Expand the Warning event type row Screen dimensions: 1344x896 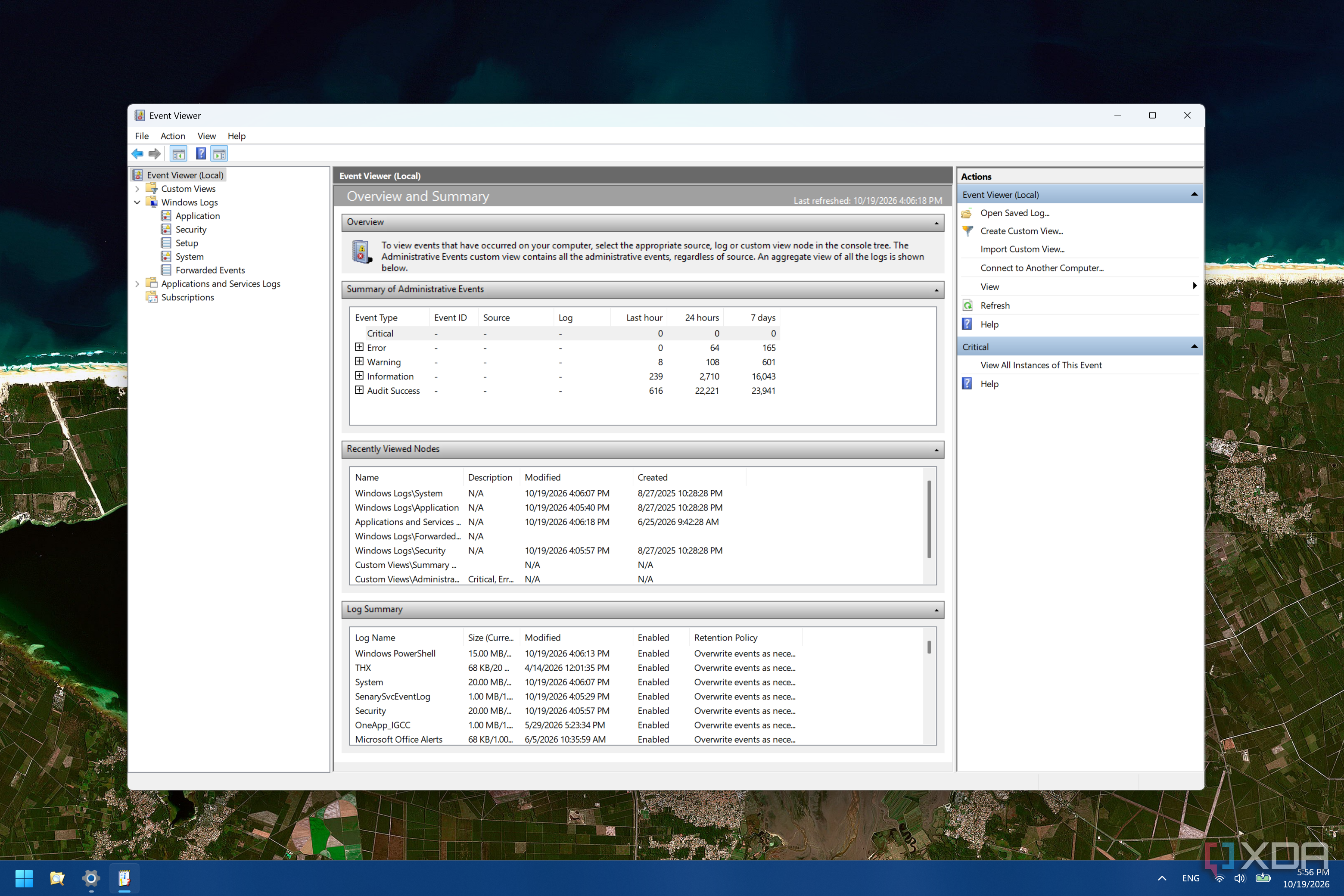(x=359, y=362)
